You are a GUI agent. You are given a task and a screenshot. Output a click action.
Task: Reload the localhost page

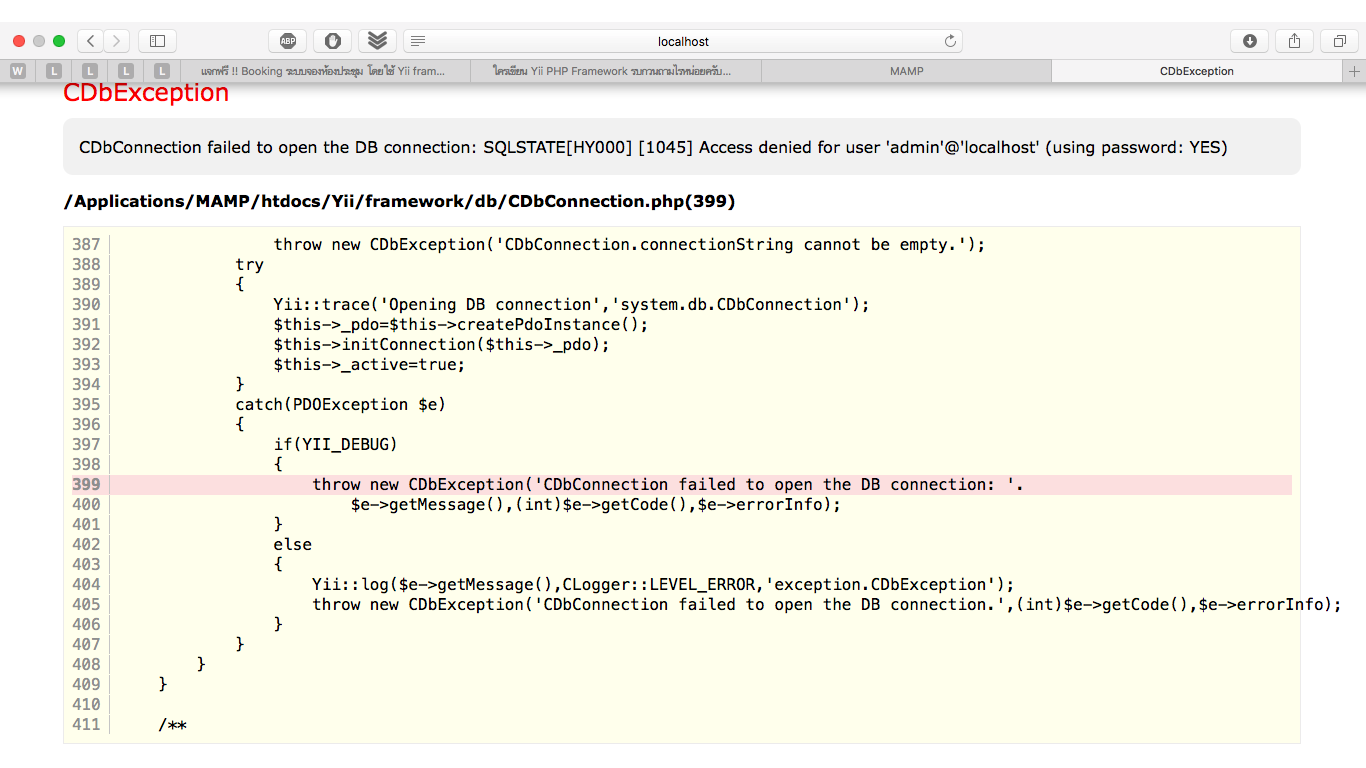(950, 41)
